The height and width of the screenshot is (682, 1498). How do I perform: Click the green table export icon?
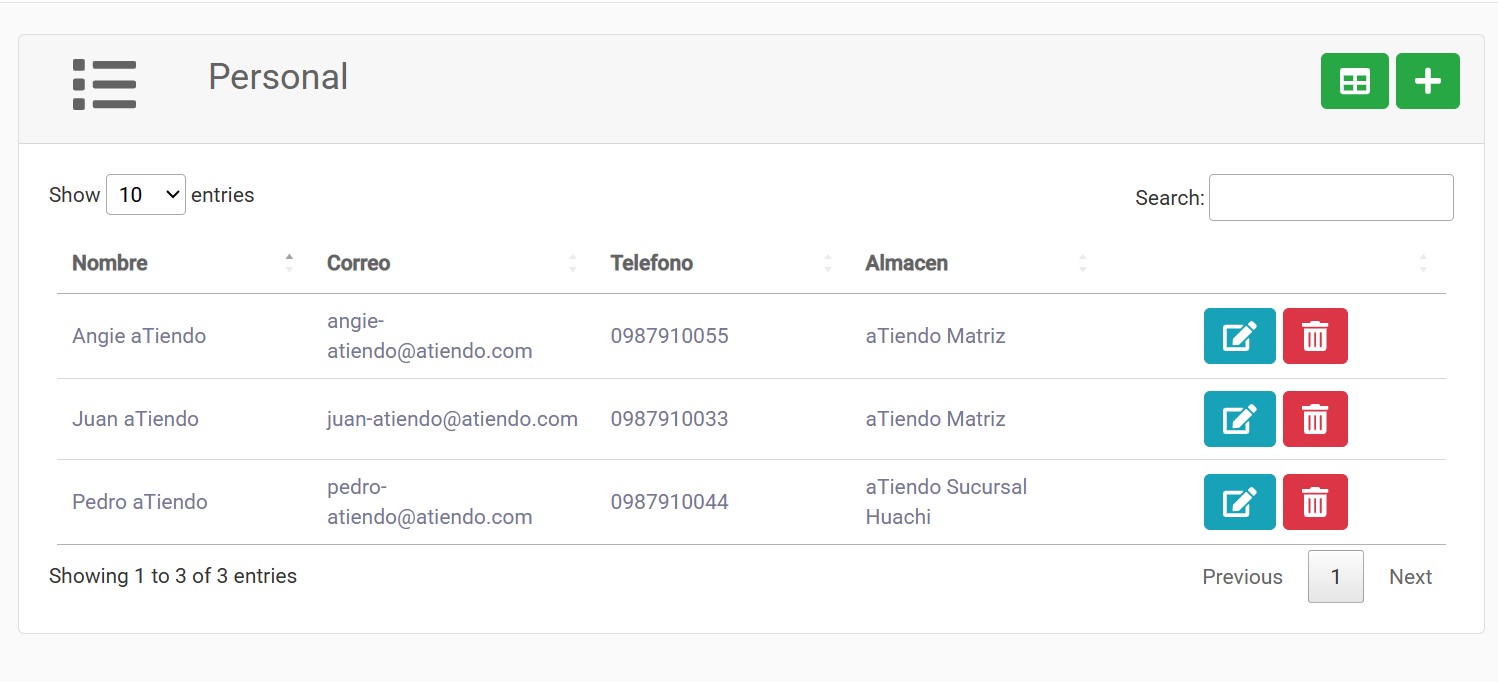[x=1354, y=81]
